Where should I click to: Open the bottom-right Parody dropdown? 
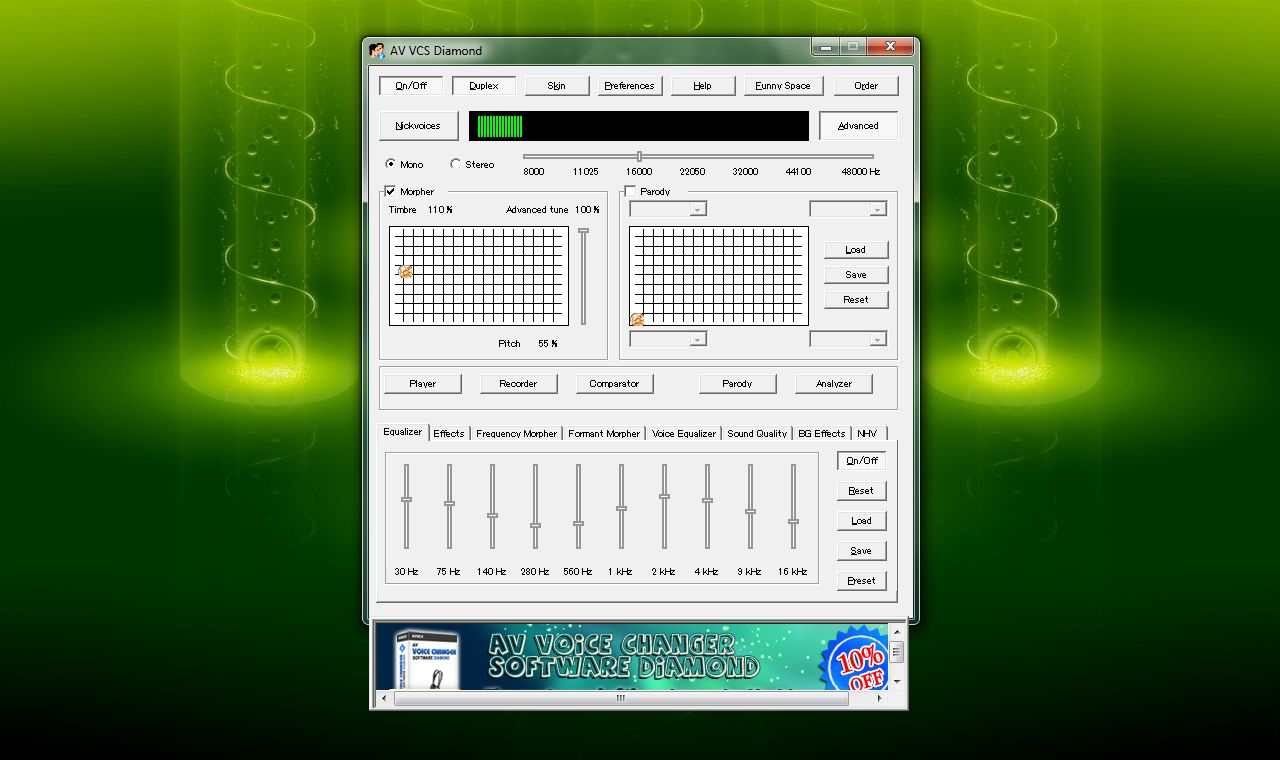(x=848, y=339)
